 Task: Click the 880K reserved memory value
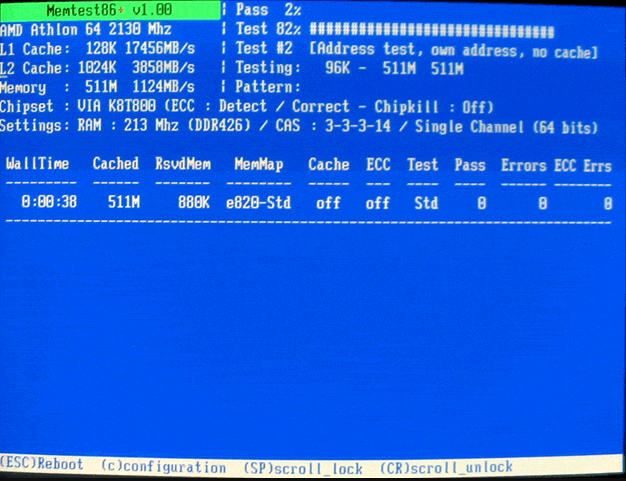click(194, 203)
